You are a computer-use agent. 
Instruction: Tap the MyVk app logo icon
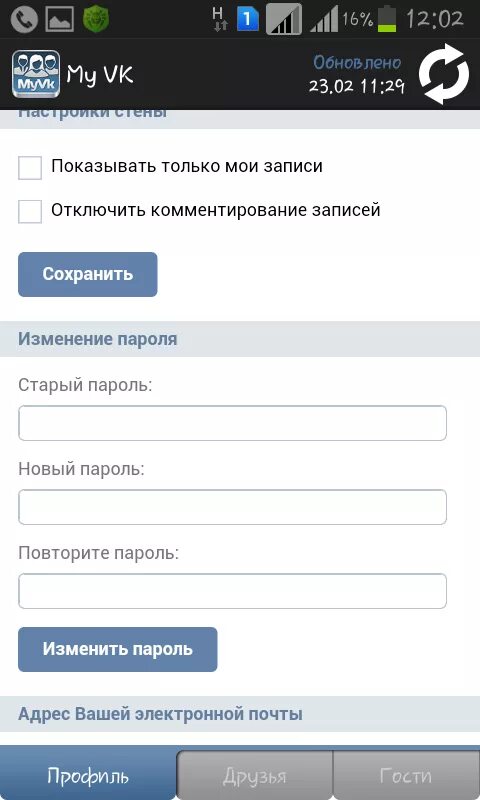pos(36,74)
